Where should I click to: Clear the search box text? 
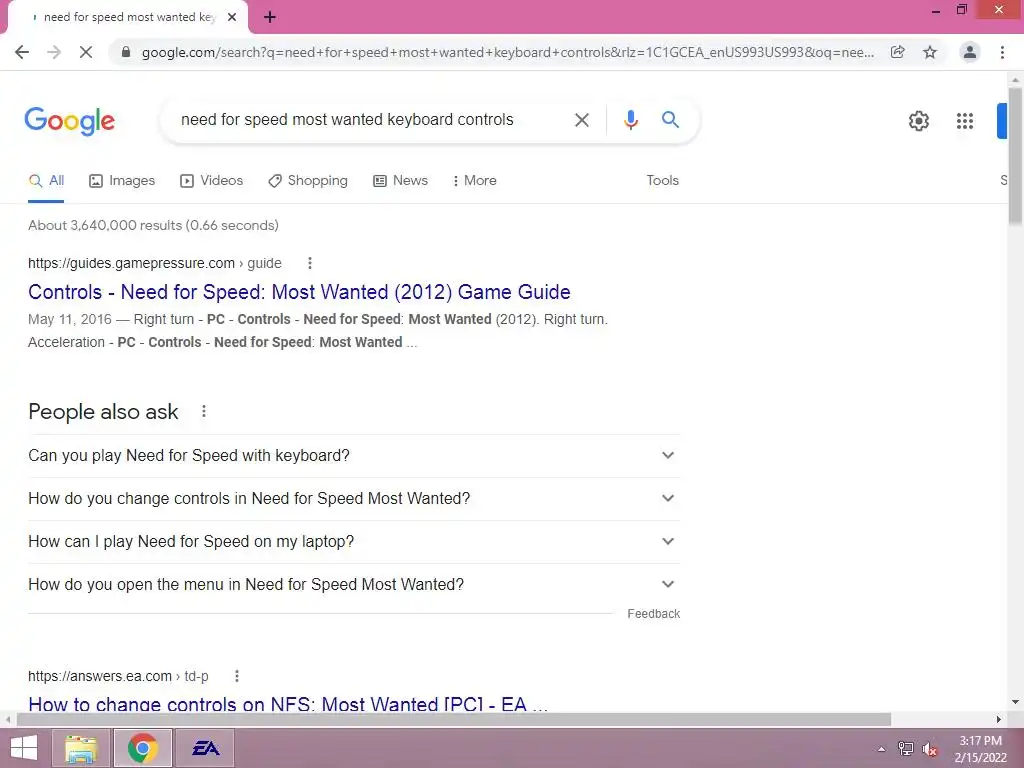point(581,120)
